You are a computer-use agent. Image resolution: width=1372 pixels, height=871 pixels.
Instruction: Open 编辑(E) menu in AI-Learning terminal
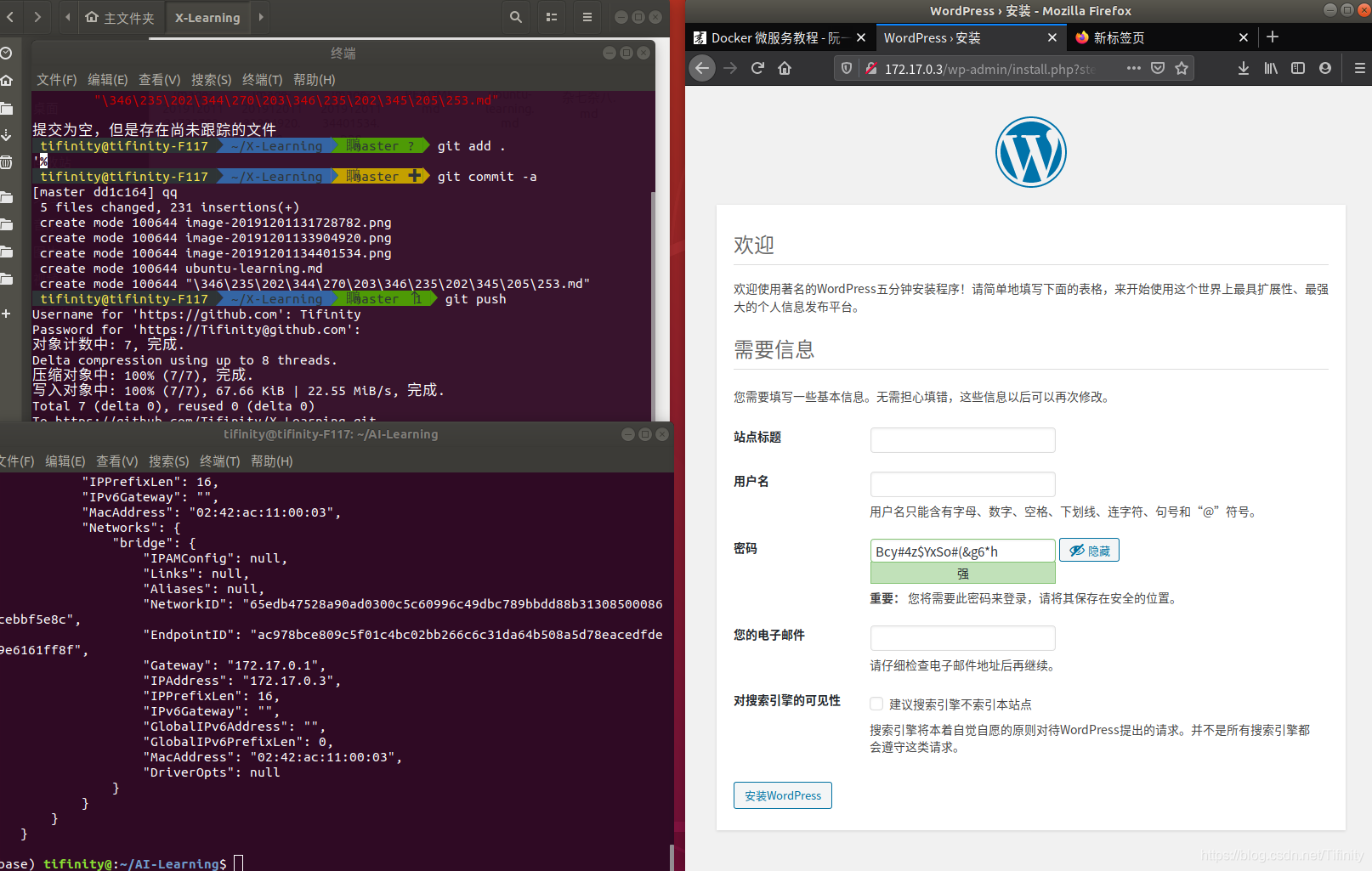click(x=65, y=461)
